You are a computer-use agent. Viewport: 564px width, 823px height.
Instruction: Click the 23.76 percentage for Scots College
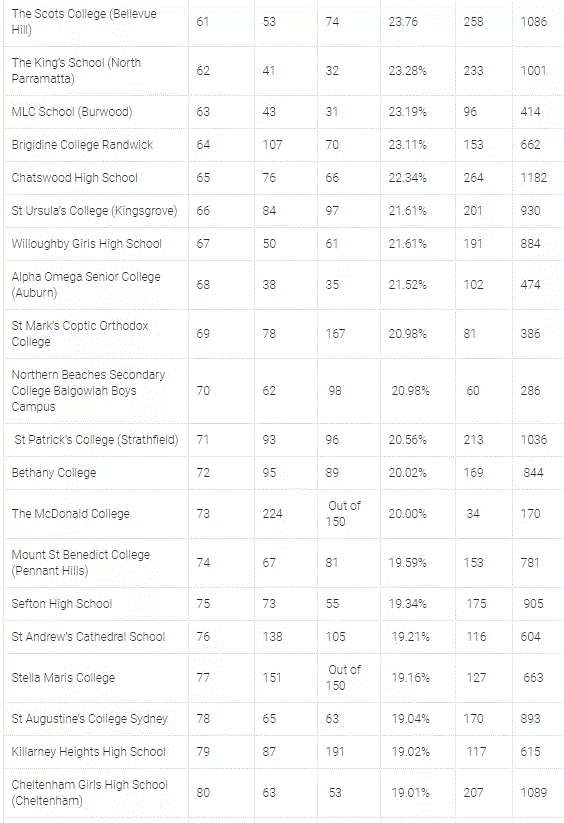403,22
